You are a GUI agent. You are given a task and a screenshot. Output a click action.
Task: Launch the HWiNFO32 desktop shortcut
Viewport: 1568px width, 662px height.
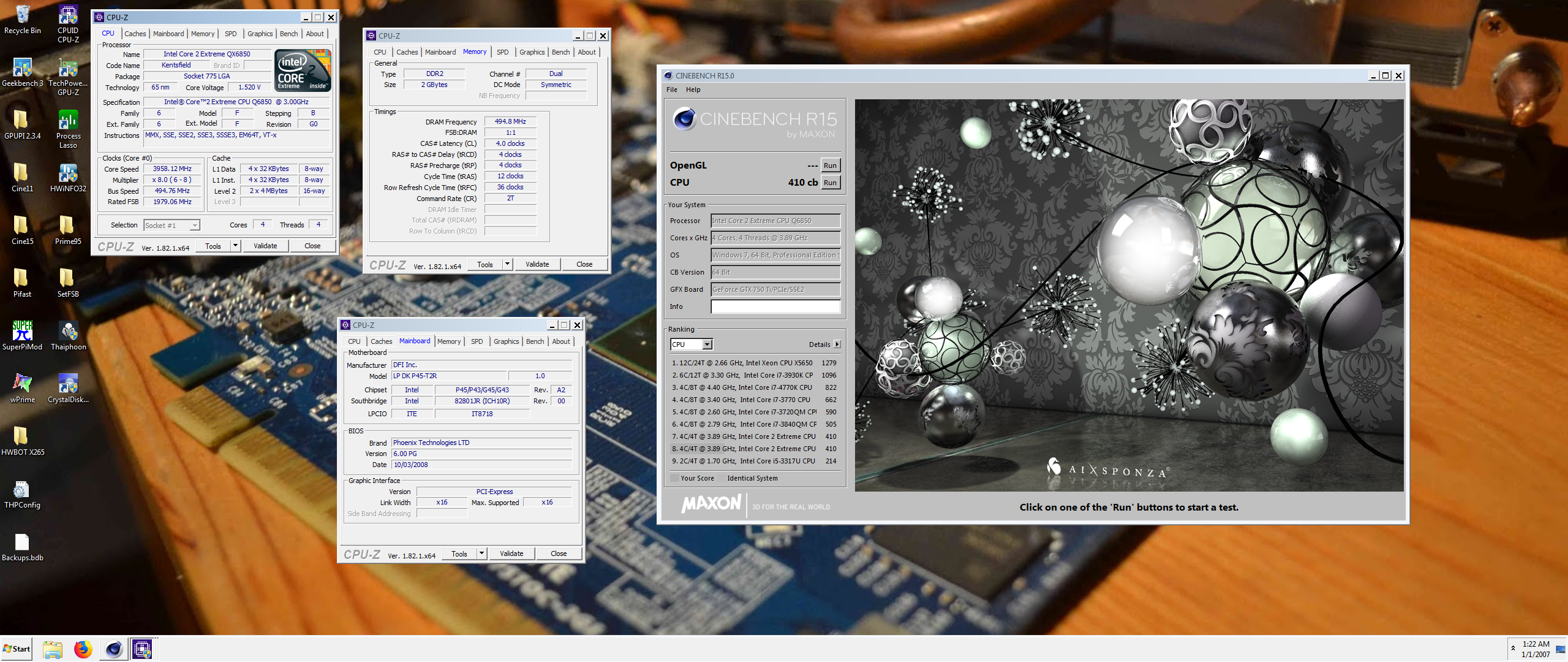click(x=68, y=178)
